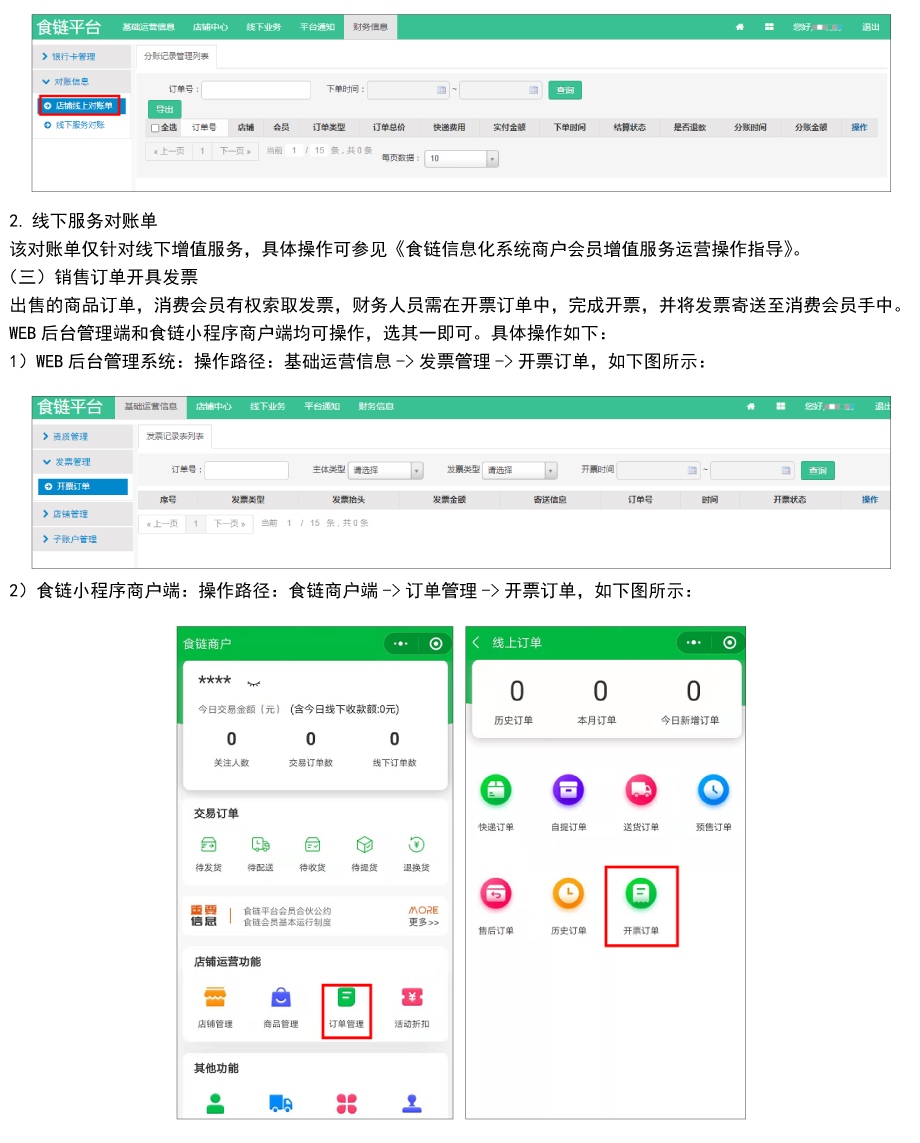Screen dimensions: 920x1143
Task: Tap the 开票订单 green receipt icon
Action: (x=641, y=894)
